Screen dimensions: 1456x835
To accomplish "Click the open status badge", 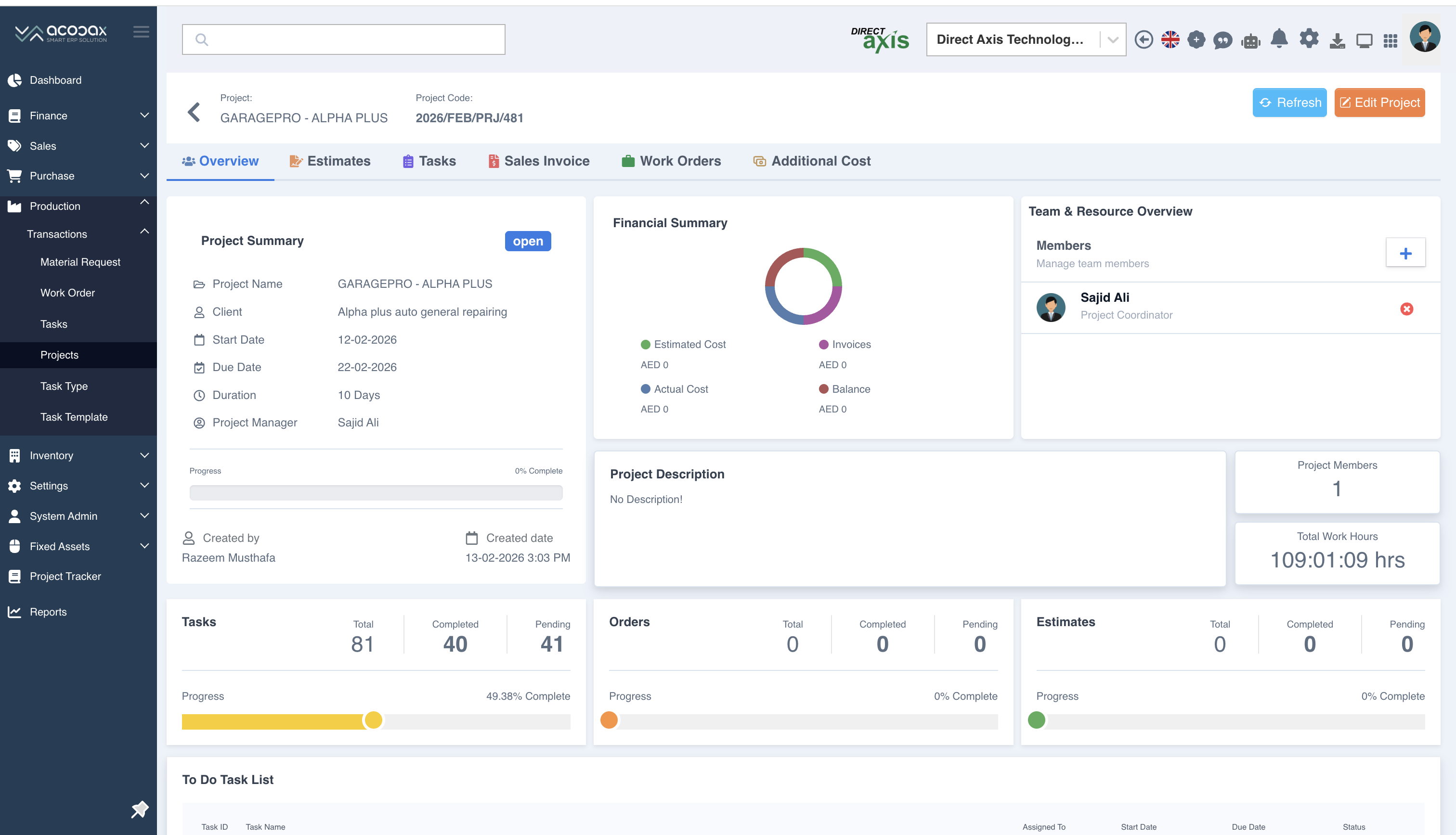I will (x=528, y=241).
